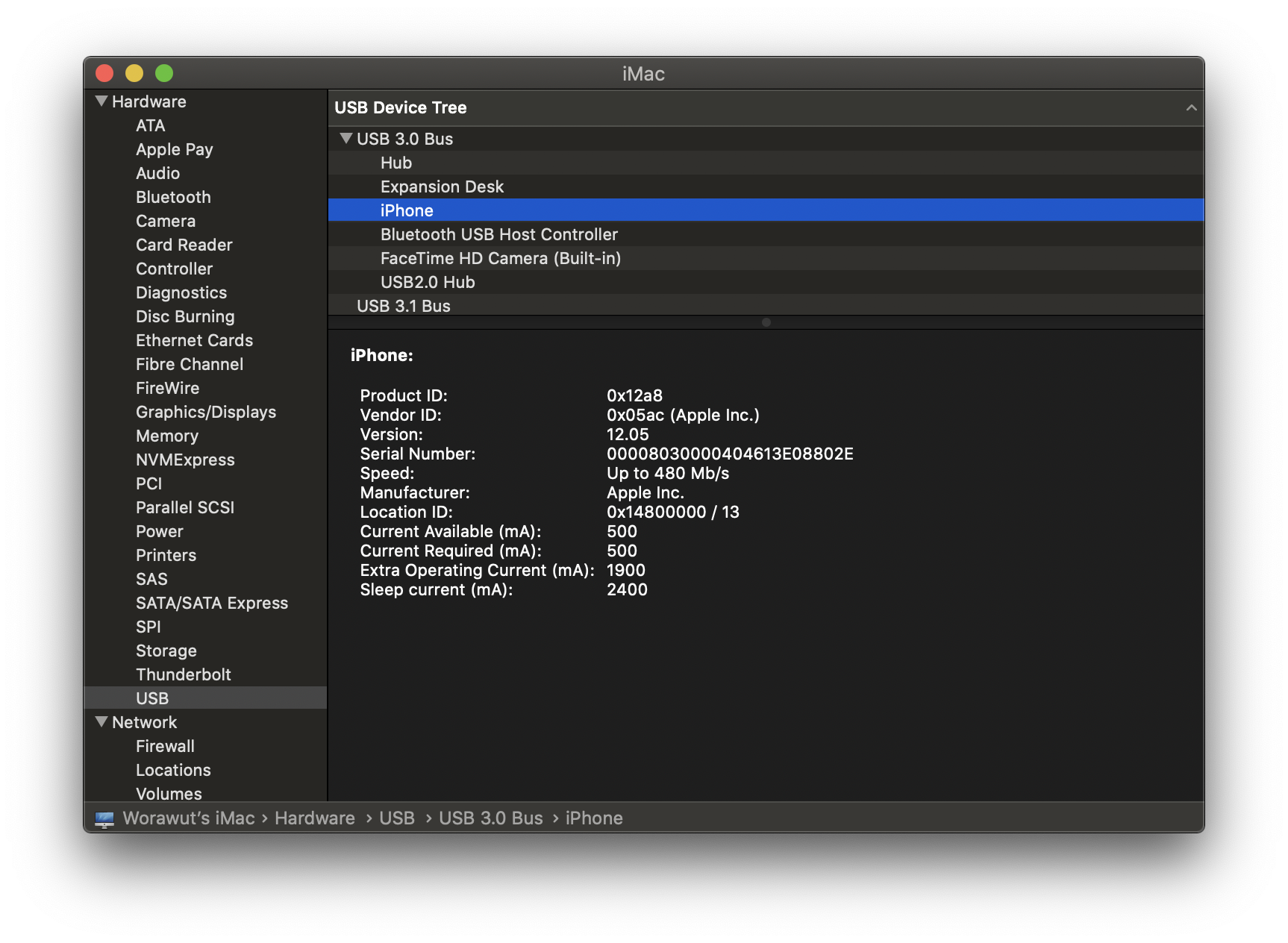Show NVMExpress details

pos(185,460)
